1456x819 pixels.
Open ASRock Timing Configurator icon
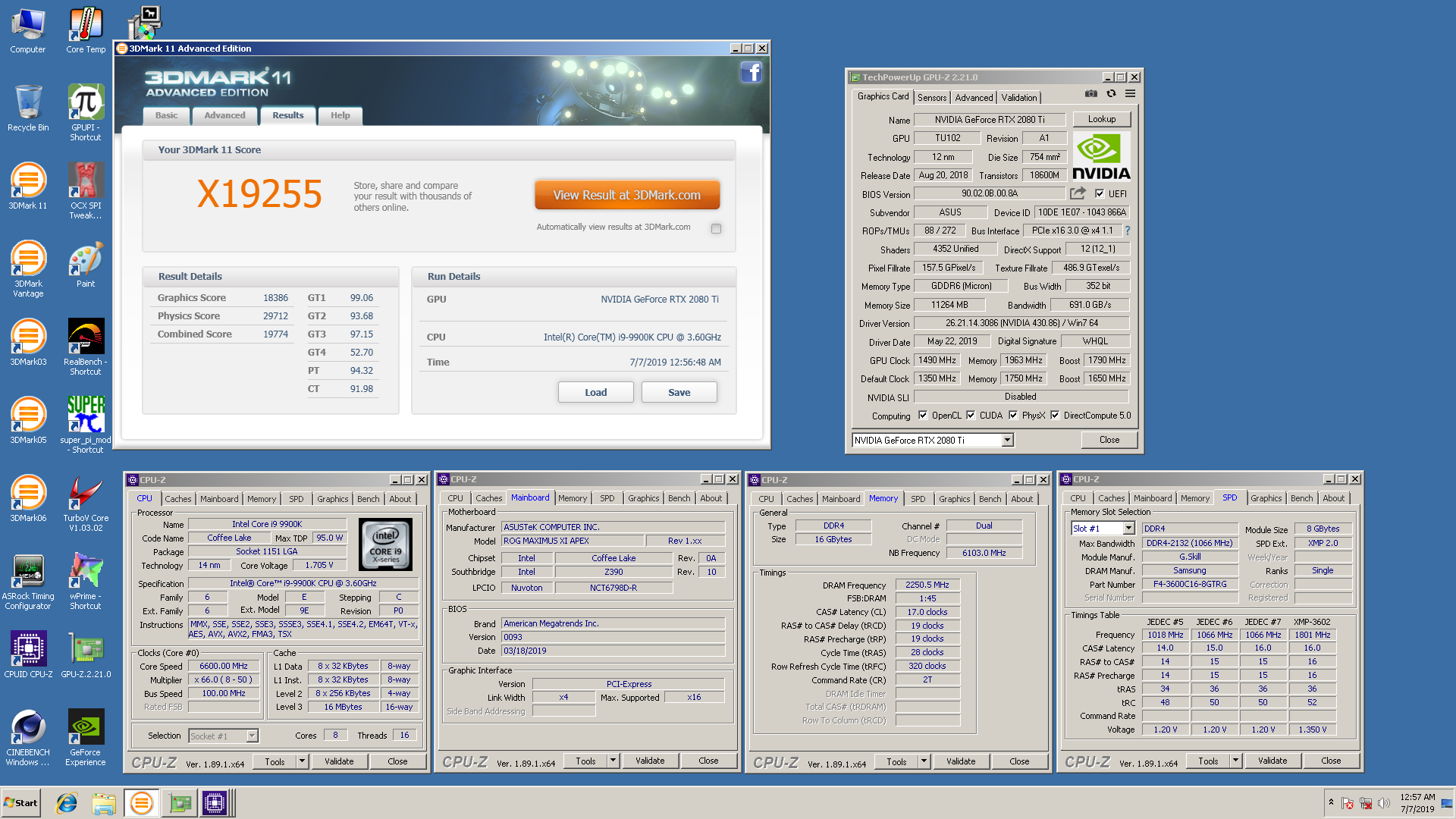pyautogui.click(x=28, y=582)
